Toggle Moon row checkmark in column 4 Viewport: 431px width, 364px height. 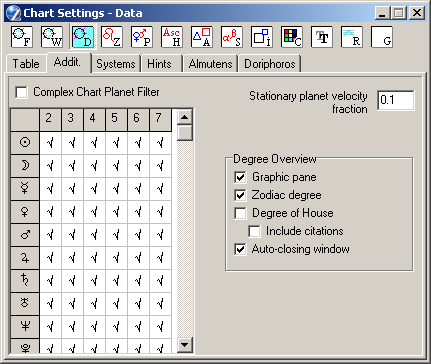coord(94,165)
